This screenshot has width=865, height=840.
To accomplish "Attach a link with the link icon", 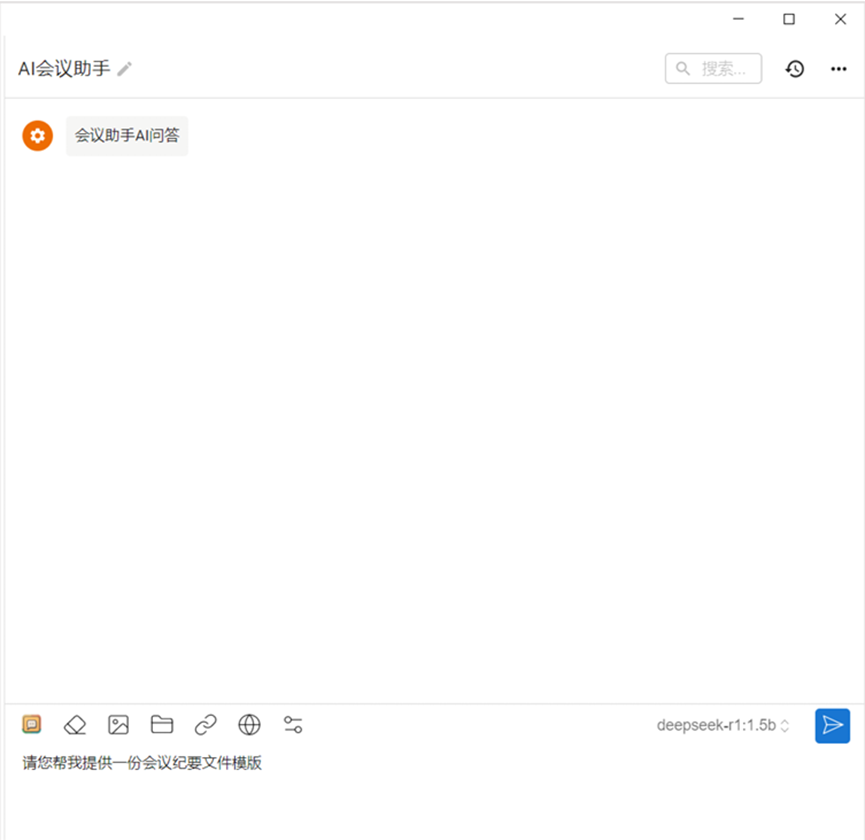I will 205,724.
